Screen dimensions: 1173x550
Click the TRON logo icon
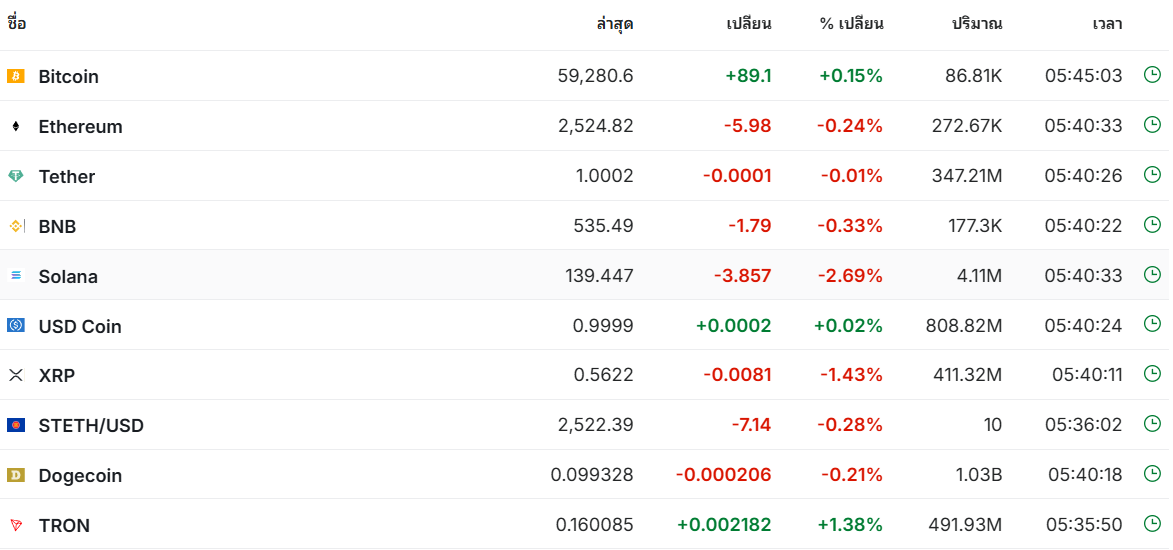15,525
